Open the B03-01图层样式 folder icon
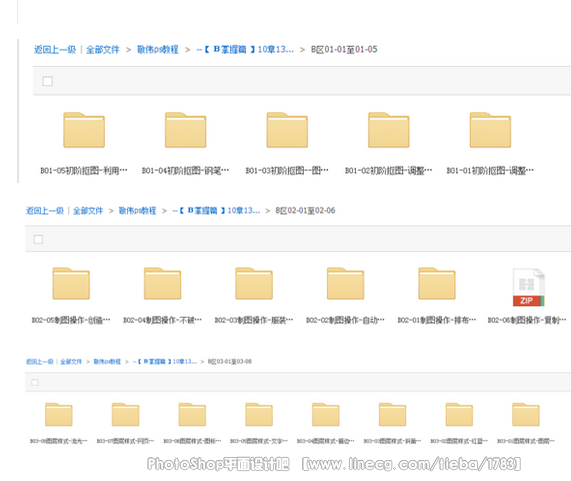 click(526, 414)
